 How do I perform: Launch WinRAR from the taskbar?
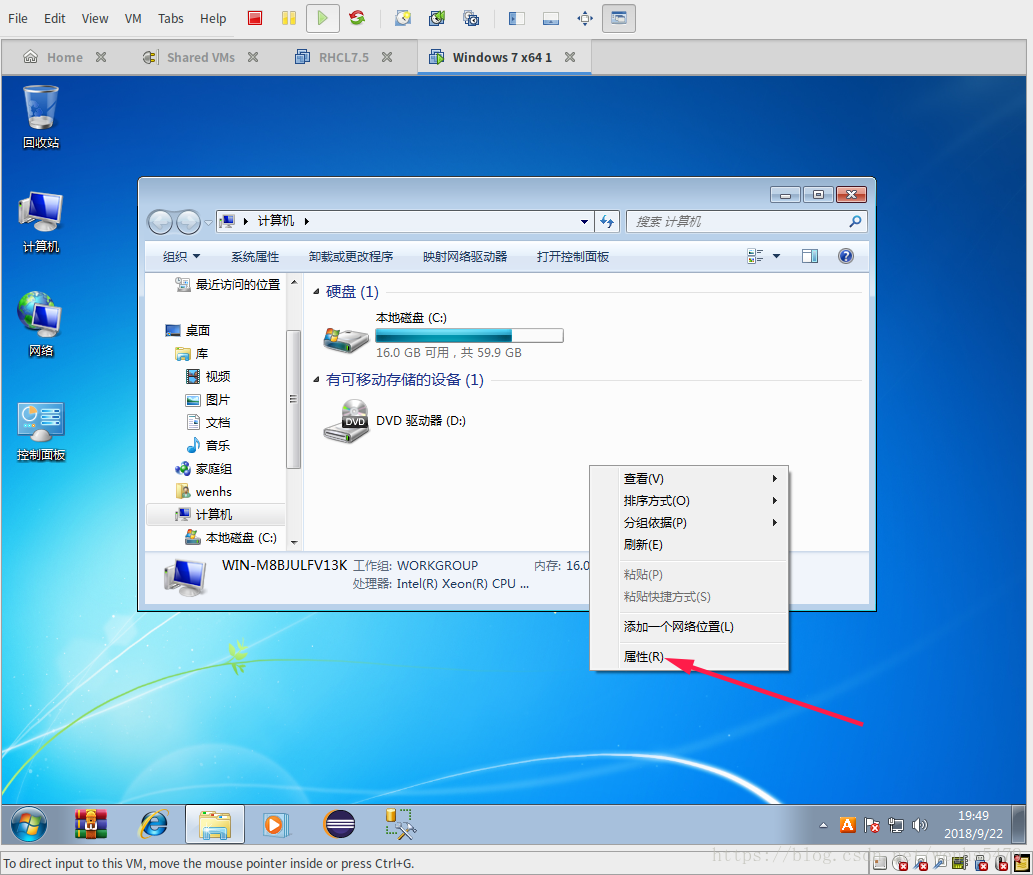pos(91,824)
